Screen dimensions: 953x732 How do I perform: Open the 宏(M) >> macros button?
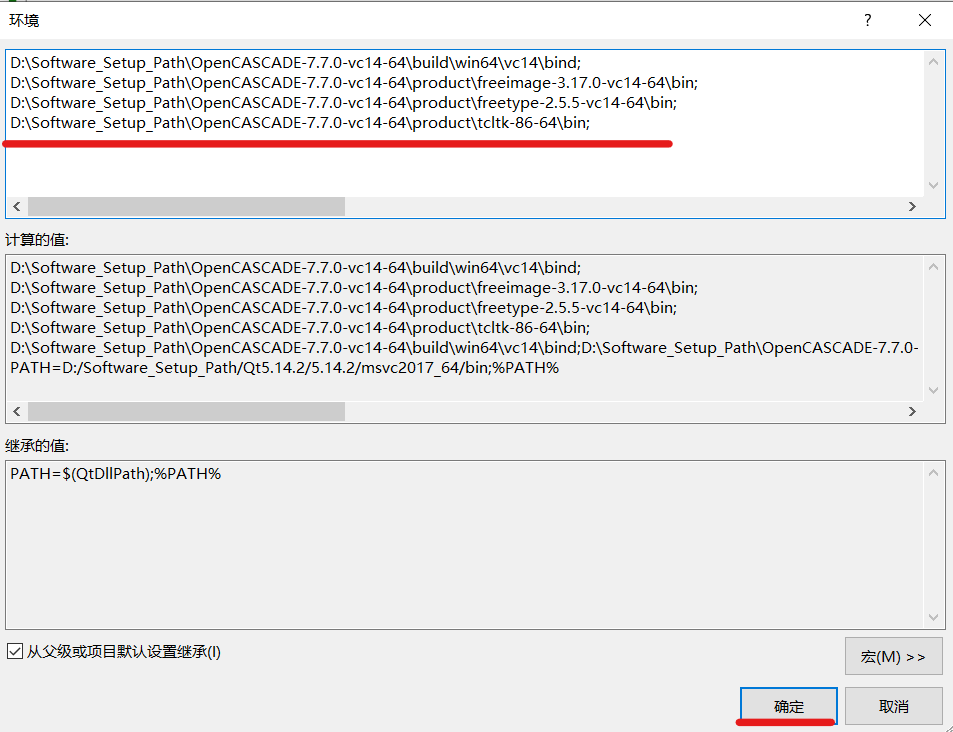pyautogui.click(x=893, y=656)
